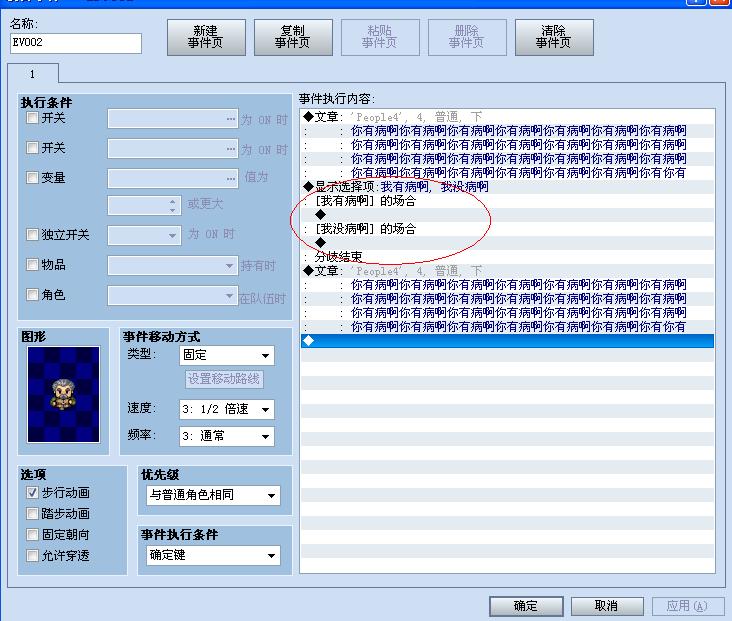Enable the 踏步动画 option
Image resolution: width=732 pixels, height=621 pixels.
[32, 514]
